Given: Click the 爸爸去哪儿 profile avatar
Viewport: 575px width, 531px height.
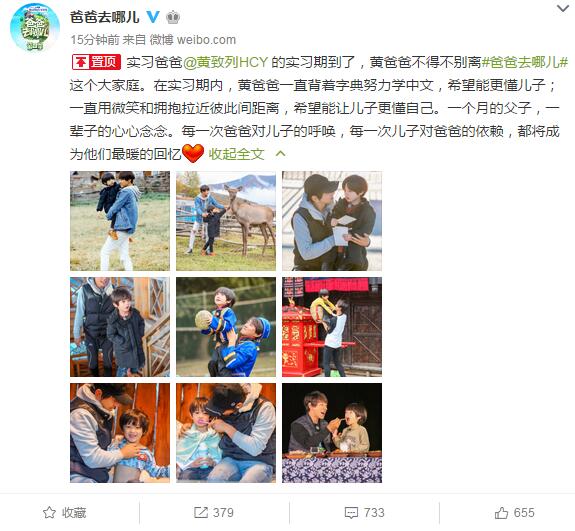Looking at the screenshot, I should [x=35, y=27].
